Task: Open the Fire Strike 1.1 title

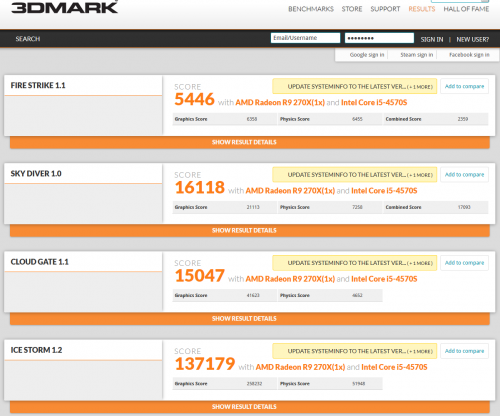Action: click(x=38, y=85)
